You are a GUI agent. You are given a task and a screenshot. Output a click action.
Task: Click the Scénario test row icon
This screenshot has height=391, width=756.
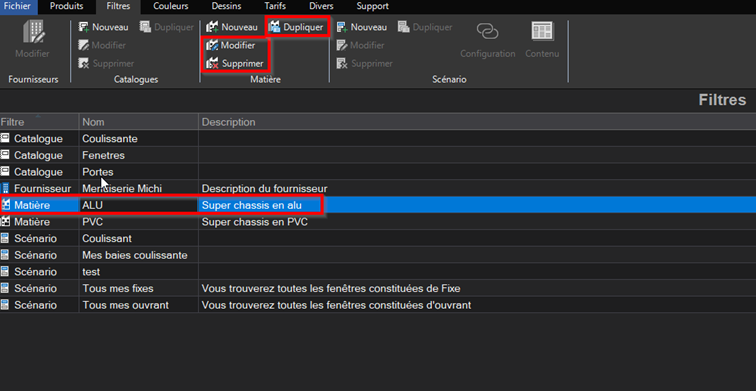coord(5,272)
